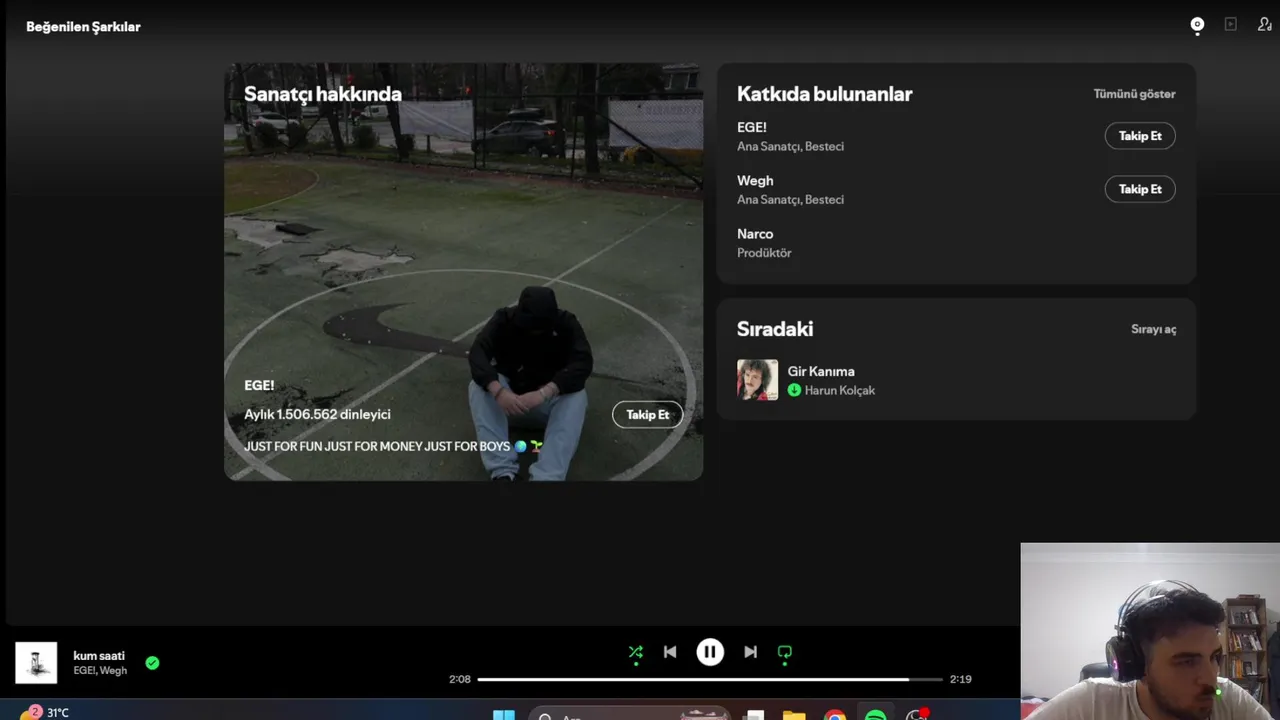1280x720 pixels.
Task: Click the monthly listeners text 1.506.562
Action: pos(317,414)
